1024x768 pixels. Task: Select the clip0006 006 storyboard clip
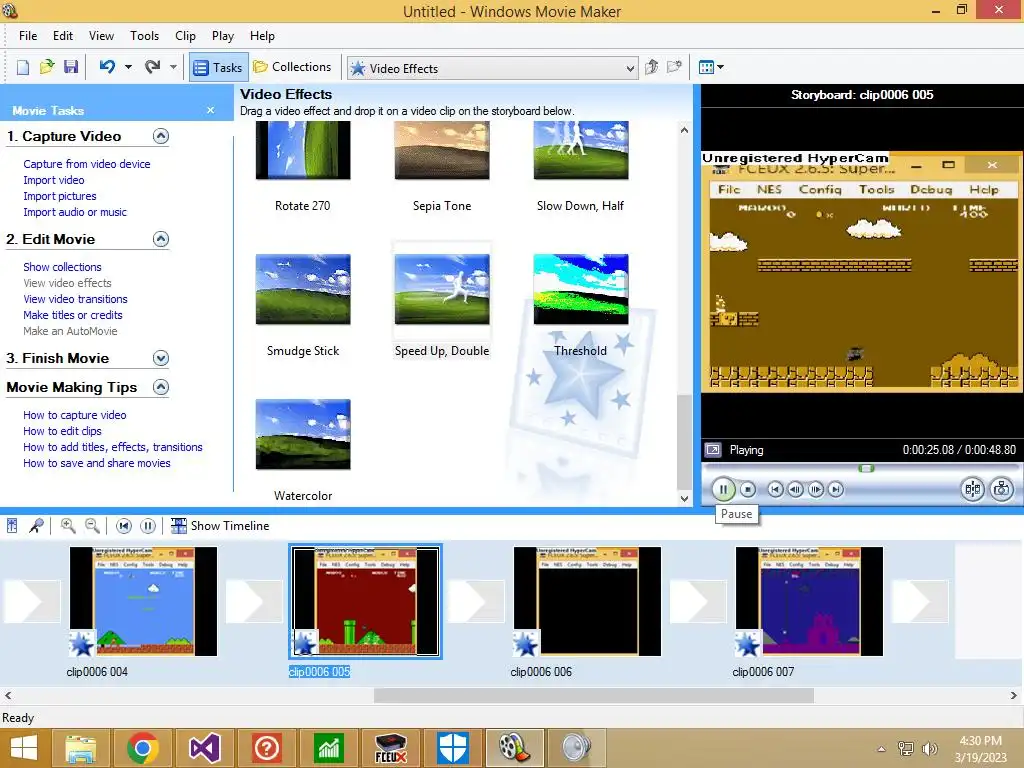coord(587,601)
